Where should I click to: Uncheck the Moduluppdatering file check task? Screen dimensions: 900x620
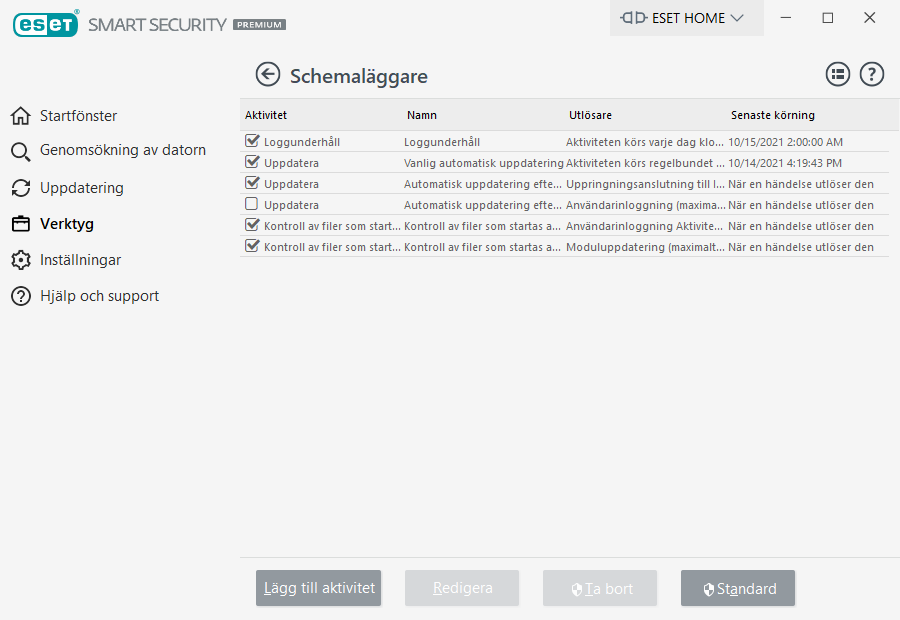pyautogui.click(x=252, y=246)
